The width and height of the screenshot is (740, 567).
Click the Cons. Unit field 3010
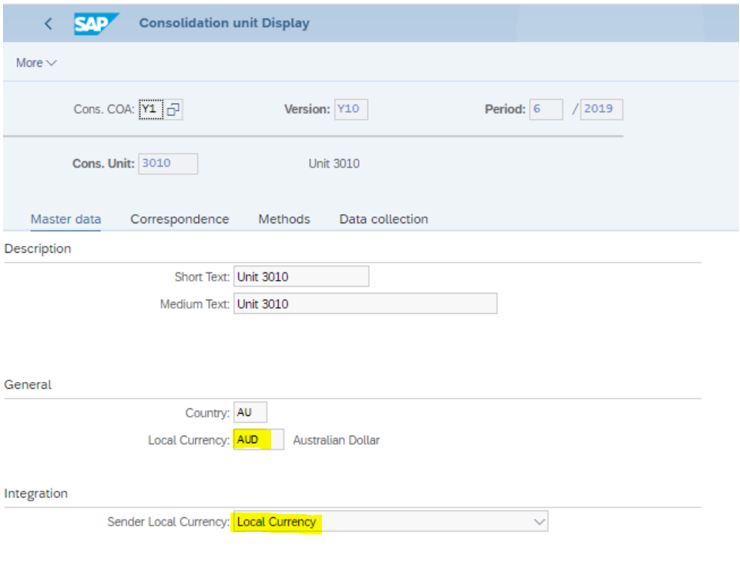coord(168,164)
